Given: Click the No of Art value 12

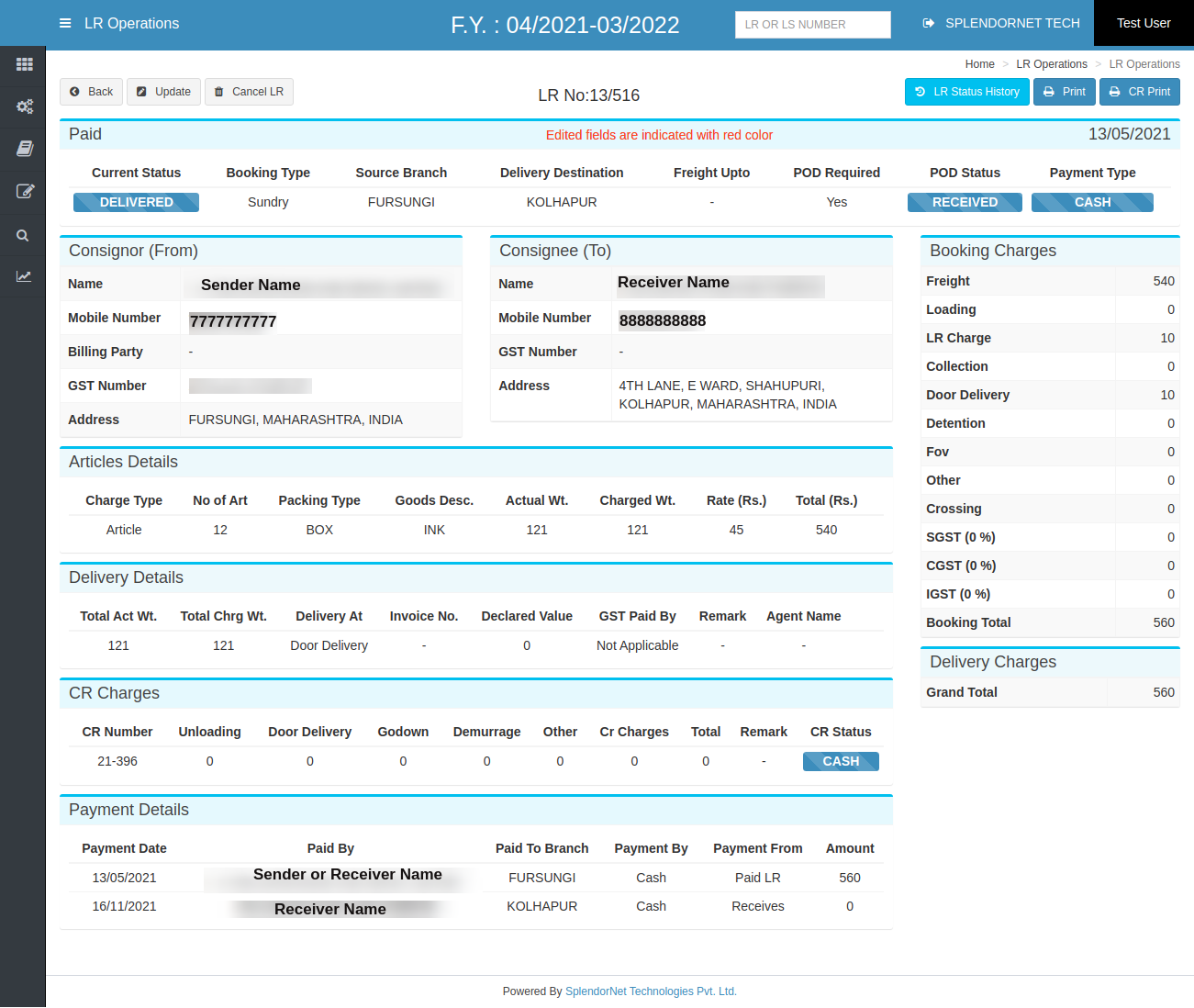Looking at the screenshot, I should point(220,530).
